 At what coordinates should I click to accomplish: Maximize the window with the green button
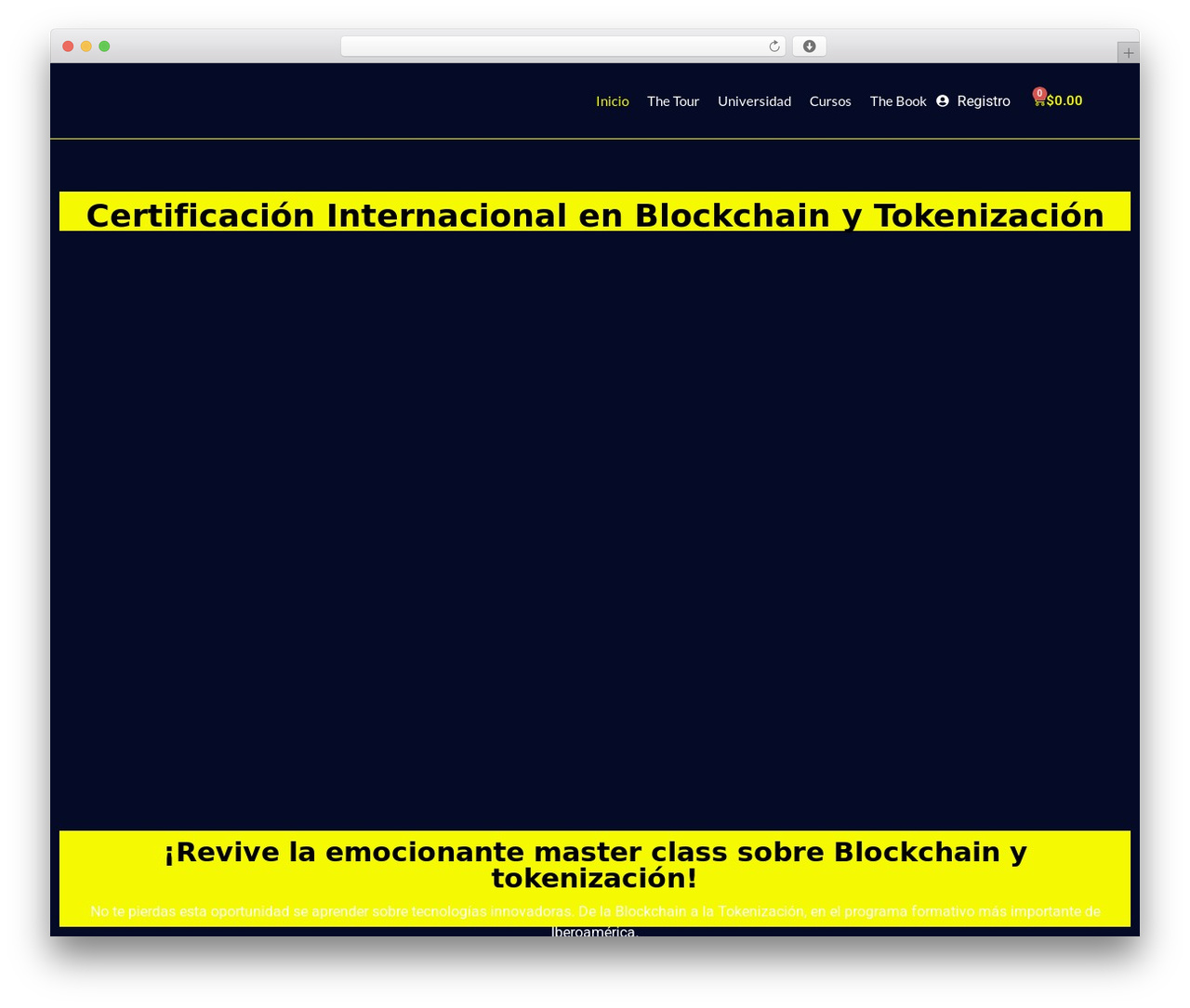point(104,46)
